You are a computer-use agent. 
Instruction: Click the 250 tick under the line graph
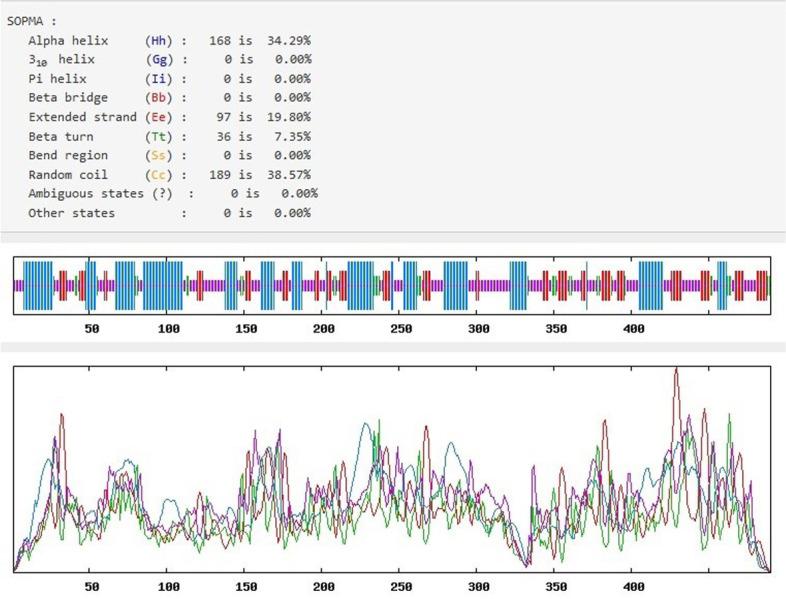coord(401,587)
